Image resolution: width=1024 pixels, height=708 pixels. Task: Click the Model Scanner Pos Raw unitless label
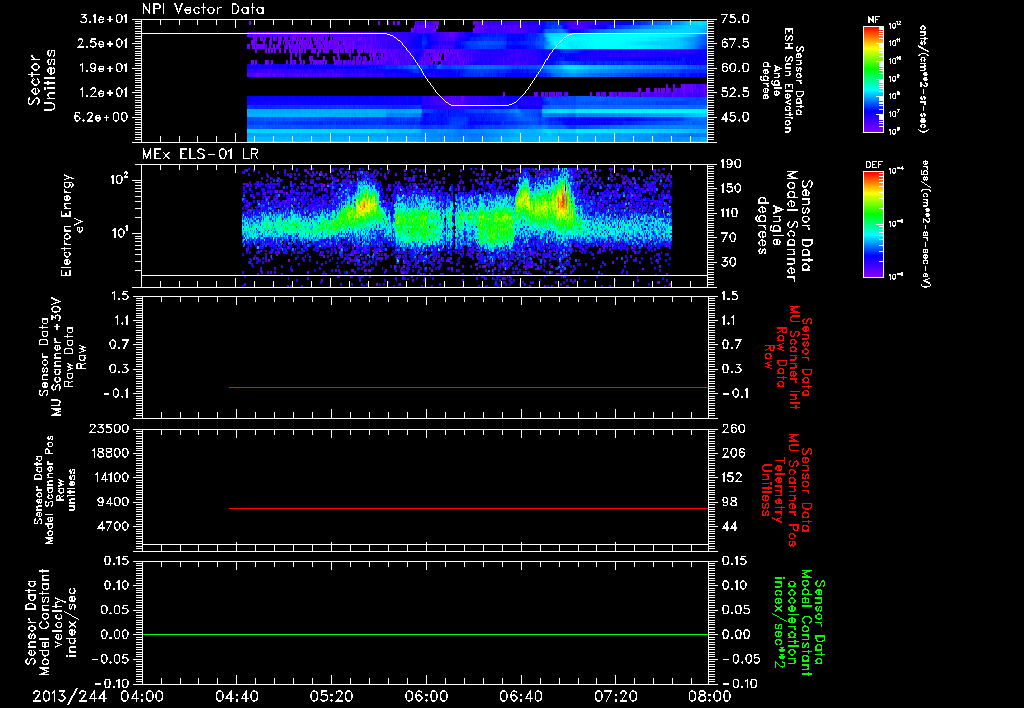pyautogui.click(x=55, y=490)
